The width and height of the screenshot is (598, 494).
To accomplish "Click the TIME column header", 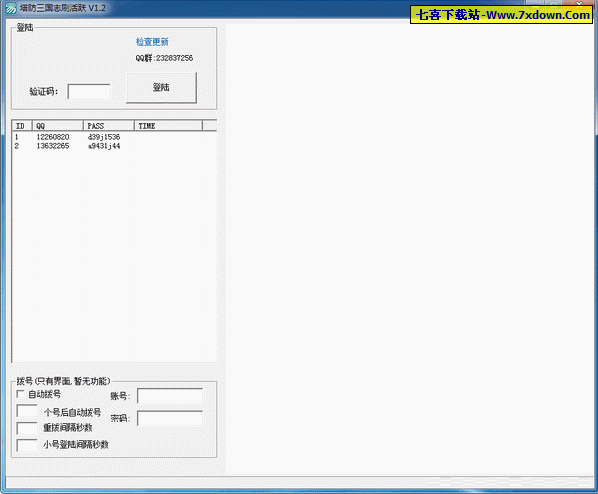I will [169, 126].
